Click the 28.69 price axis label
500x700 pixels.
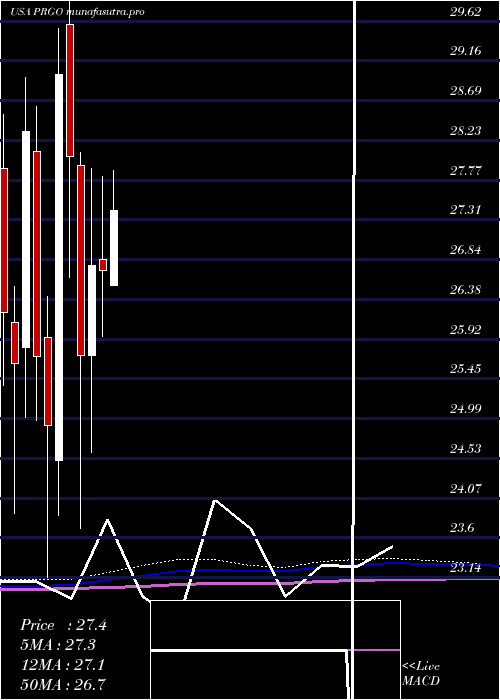coord(466,91)
